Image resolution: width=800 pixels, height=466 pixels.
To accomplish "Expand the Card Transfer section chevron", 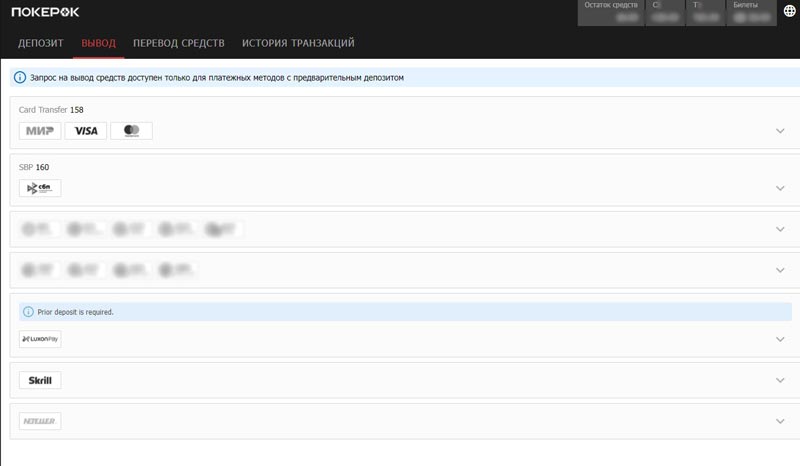I will (x=780, y=131).
